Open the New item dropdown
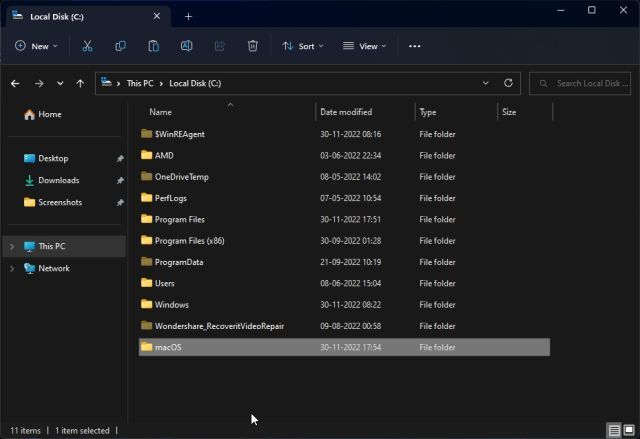This screenshot has height=439, width=640. [36, 46]
